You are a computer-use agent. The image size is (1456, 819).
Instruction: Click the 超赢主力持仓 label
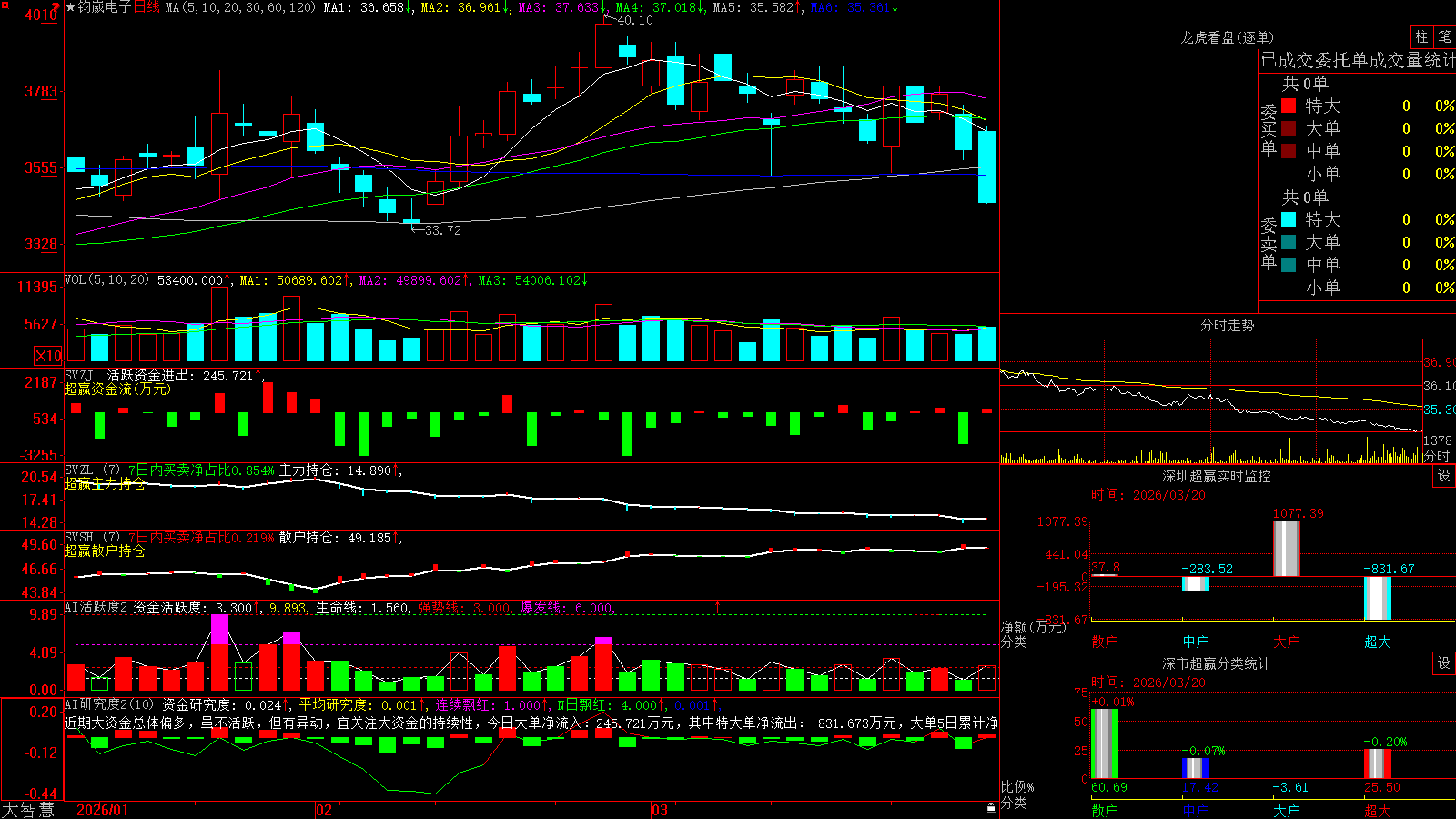click(105, 484)
